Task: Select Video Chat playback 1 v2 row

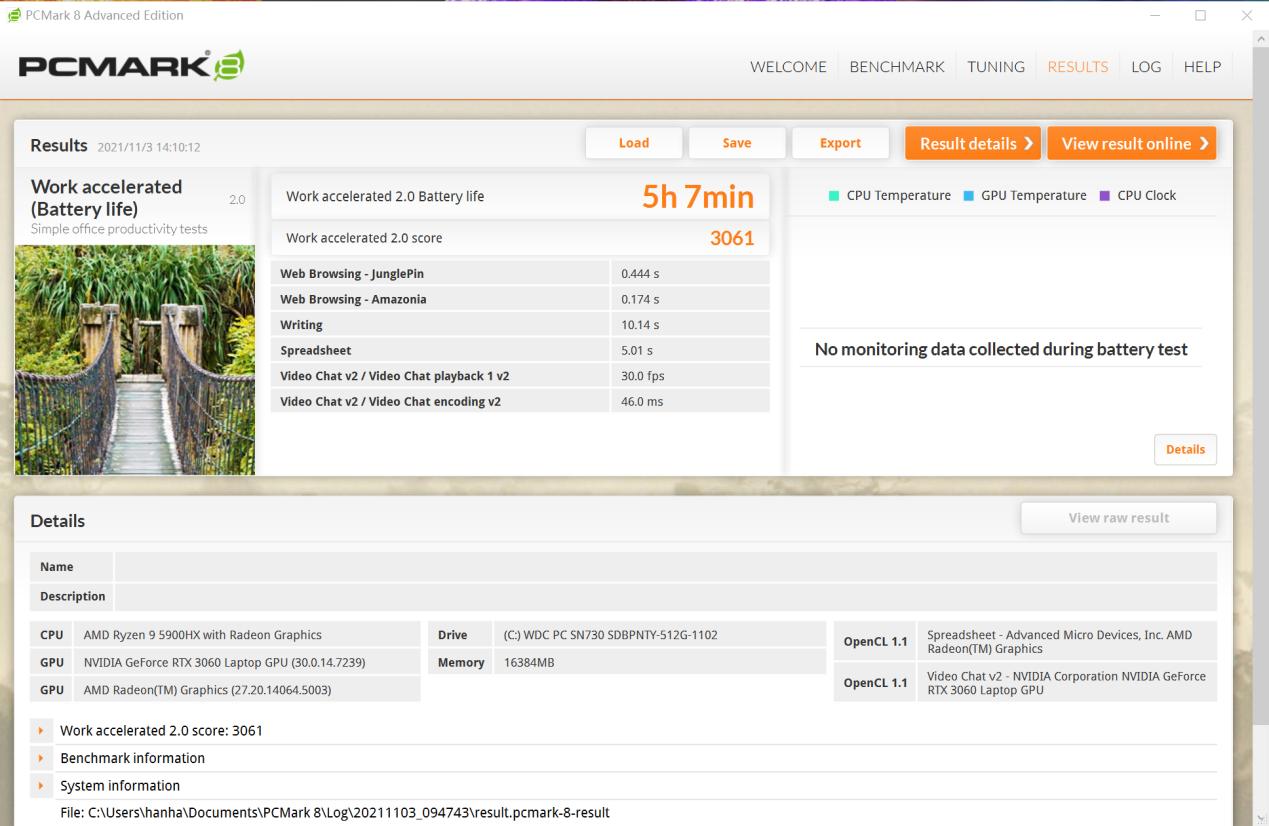Action: (x=520, y=376)
